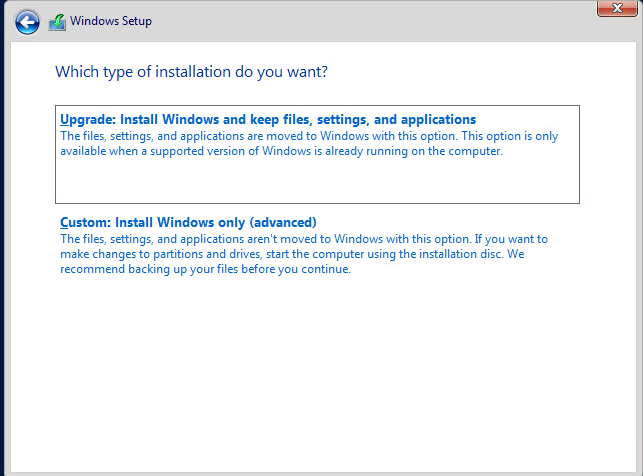Click the Windows Setup installer icon
Image resolution: width=643 pixels, height=476 pixels.
click(57, 22)
